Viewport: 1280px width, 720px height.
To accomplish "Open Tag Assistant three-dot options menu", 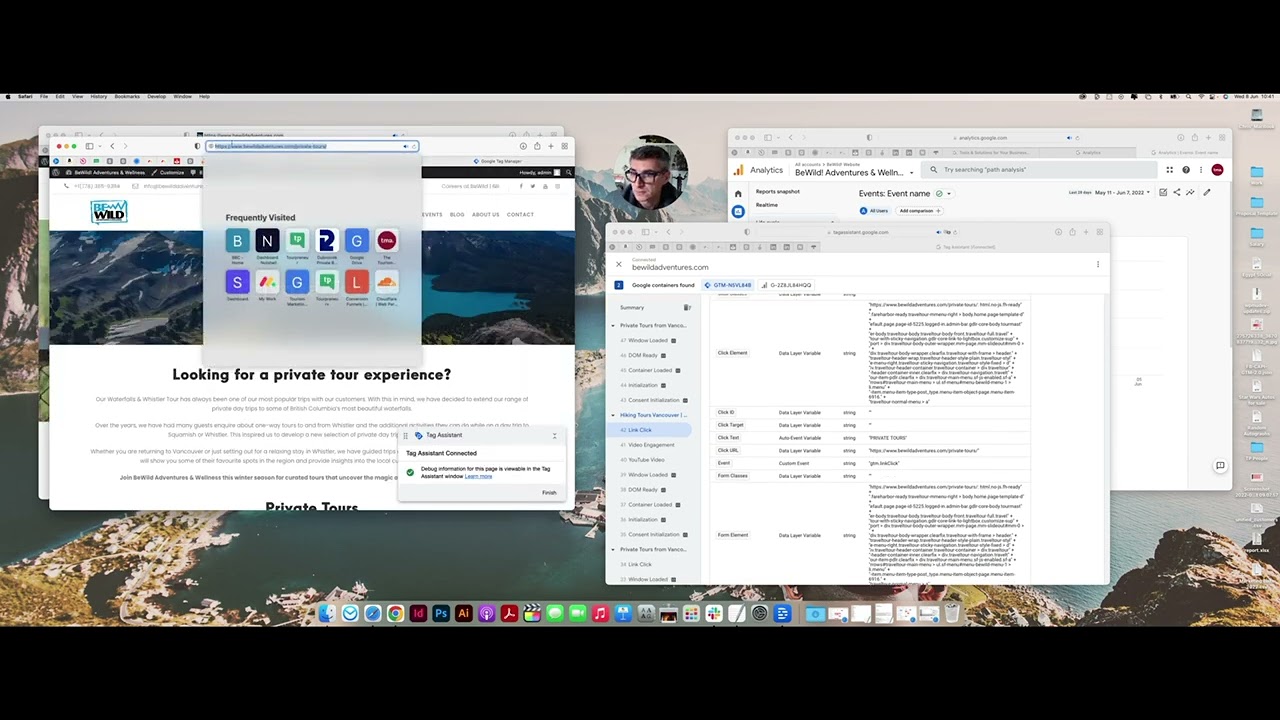I will click(x=1097, y=264).
